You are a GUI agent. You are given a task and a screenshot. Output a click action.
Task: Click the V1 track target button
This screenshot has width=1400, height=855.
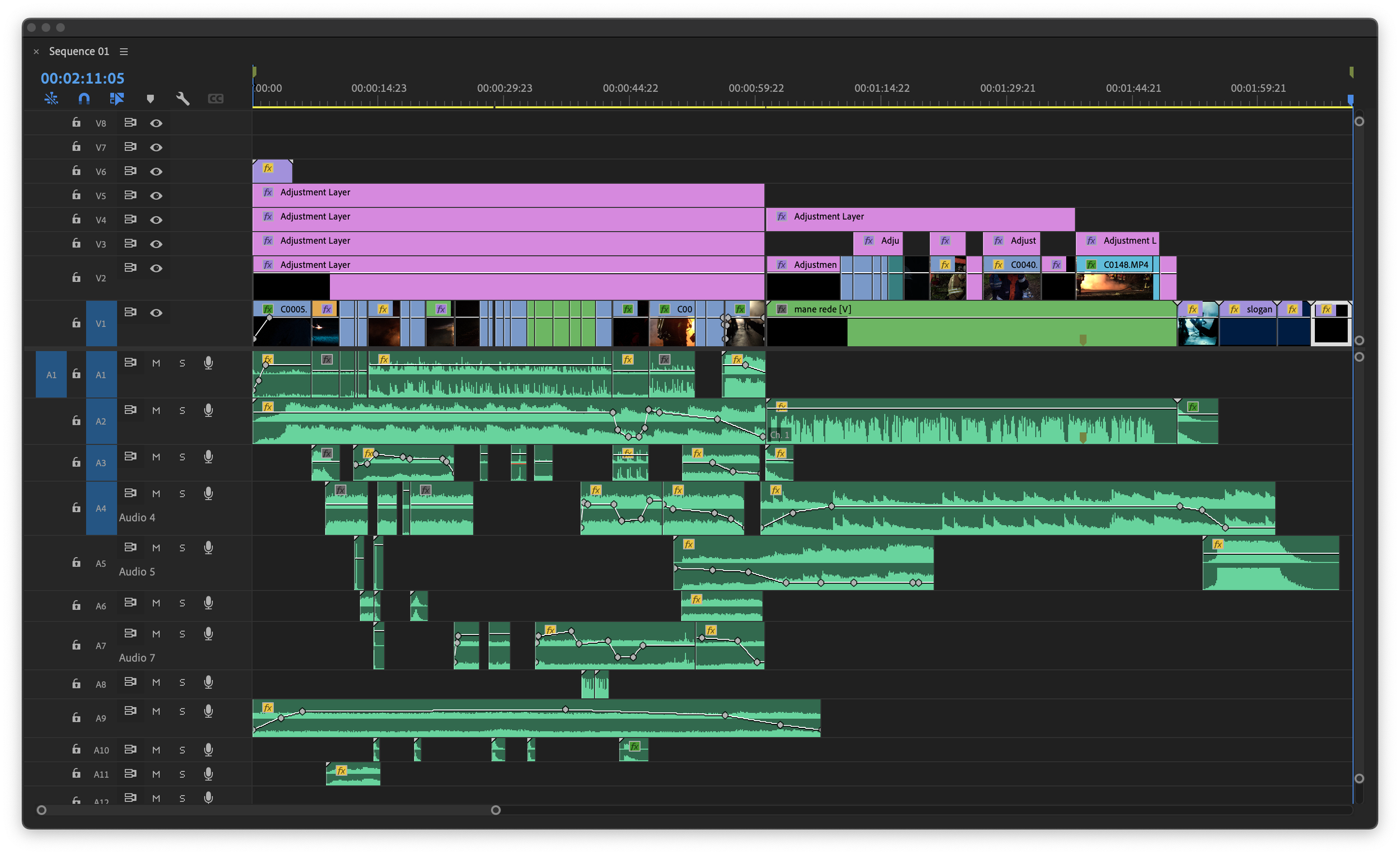coord(101,324)
